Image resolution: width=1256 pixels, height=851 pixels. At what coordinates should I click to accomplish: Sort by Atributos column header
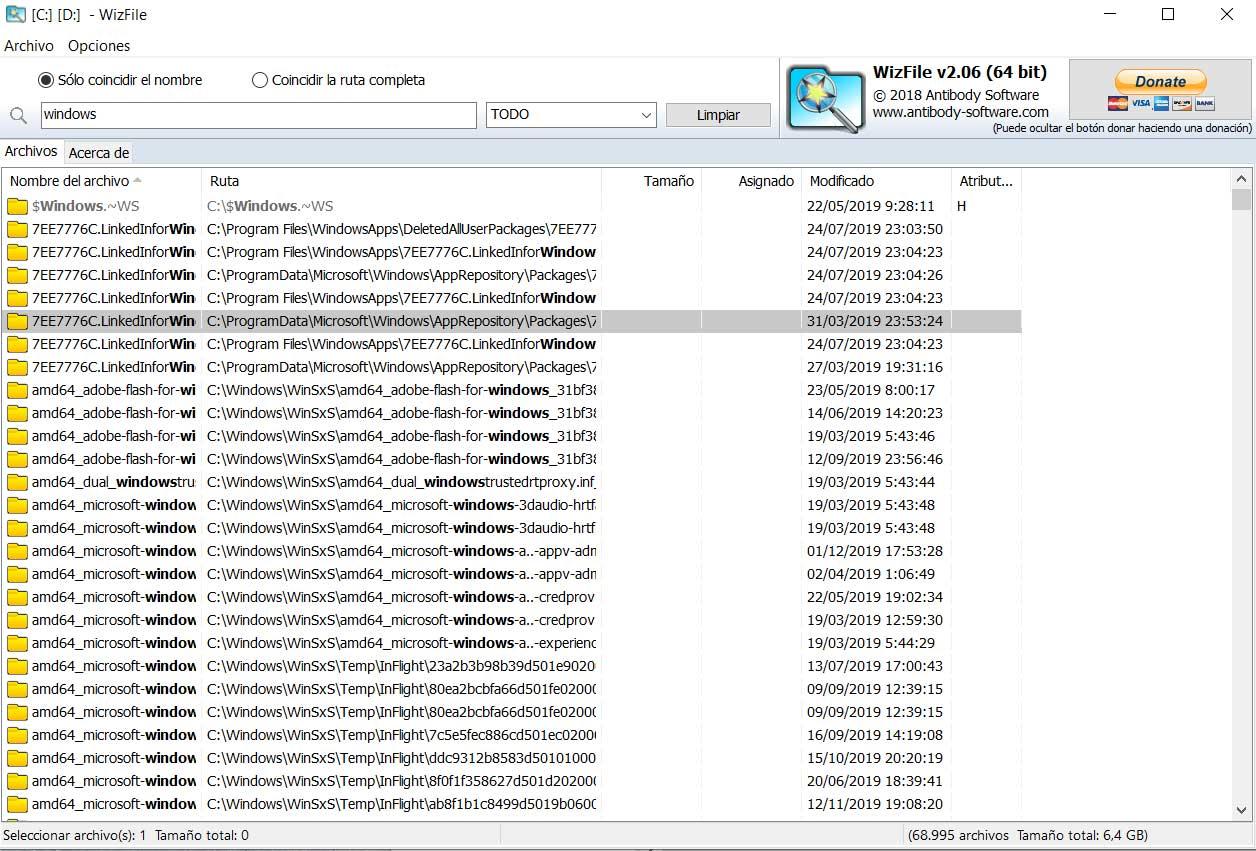click(x=986, y=181)
